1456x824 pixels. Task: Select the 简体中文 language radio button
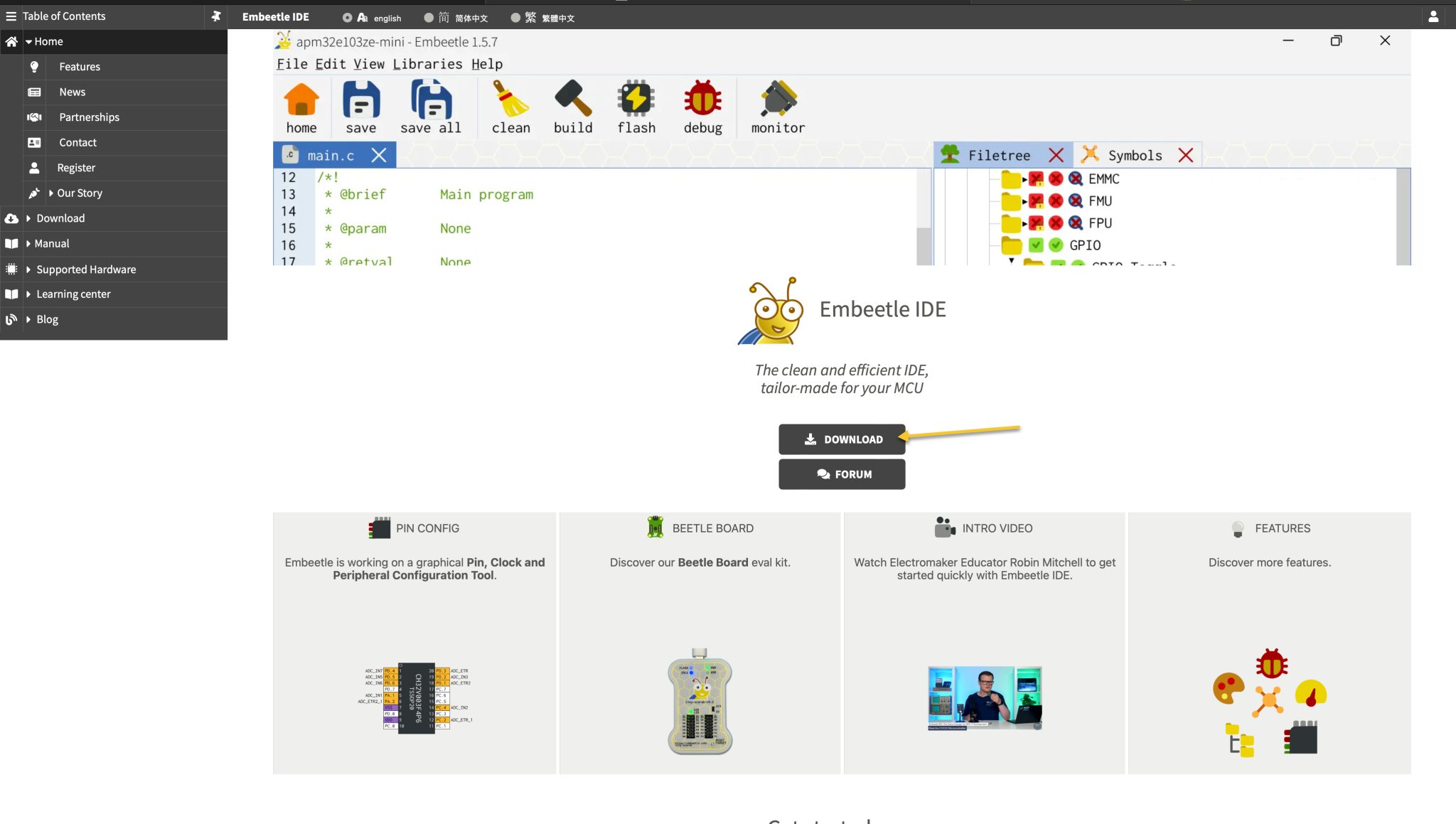[x=429, y=18]
